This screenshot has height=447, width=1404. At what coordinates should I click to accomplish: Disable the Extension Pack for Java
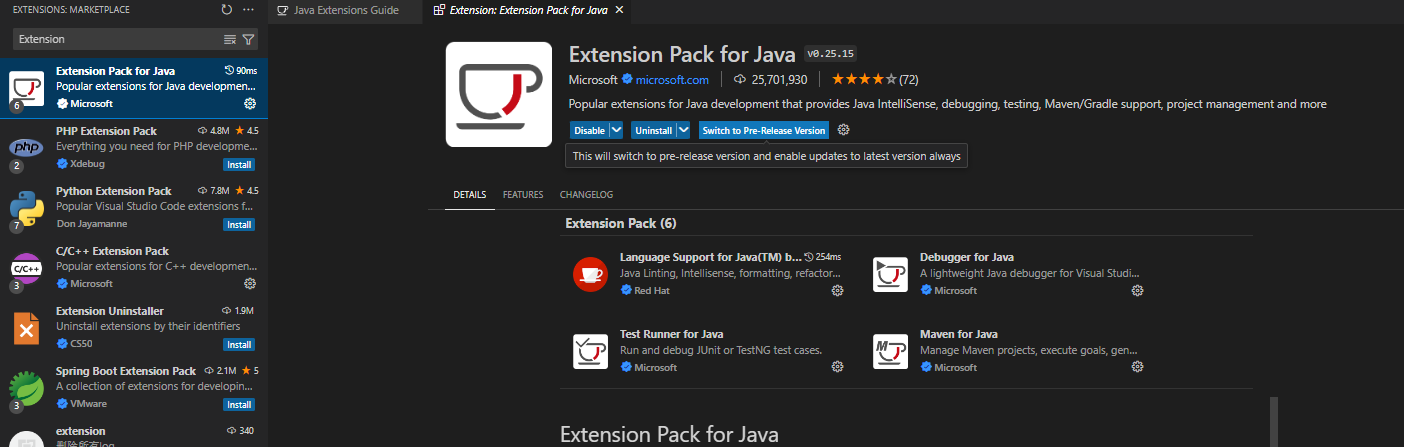click(589, 130)
